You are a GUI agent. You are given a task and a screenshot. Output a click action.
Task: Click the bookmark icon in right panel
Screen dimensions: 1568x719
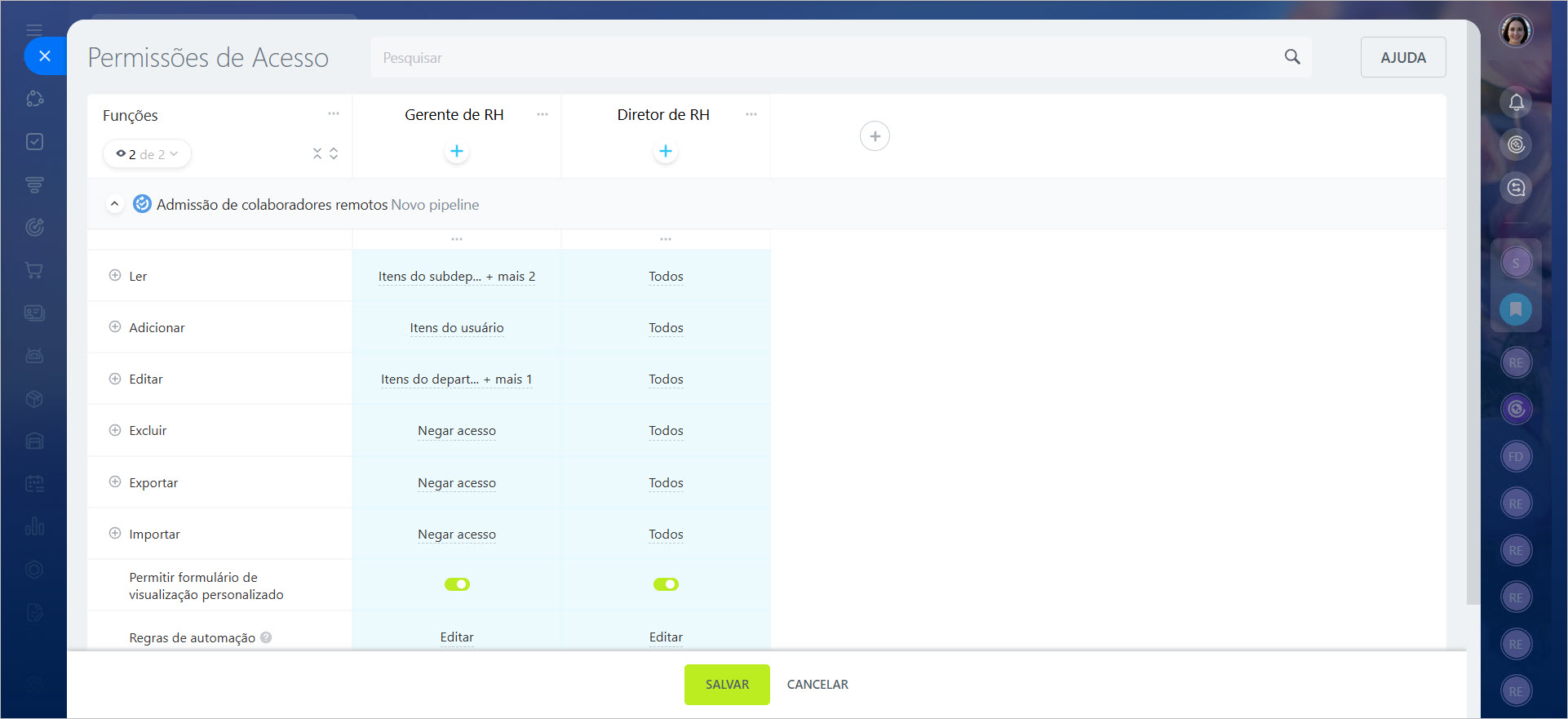pos(1516,309)
